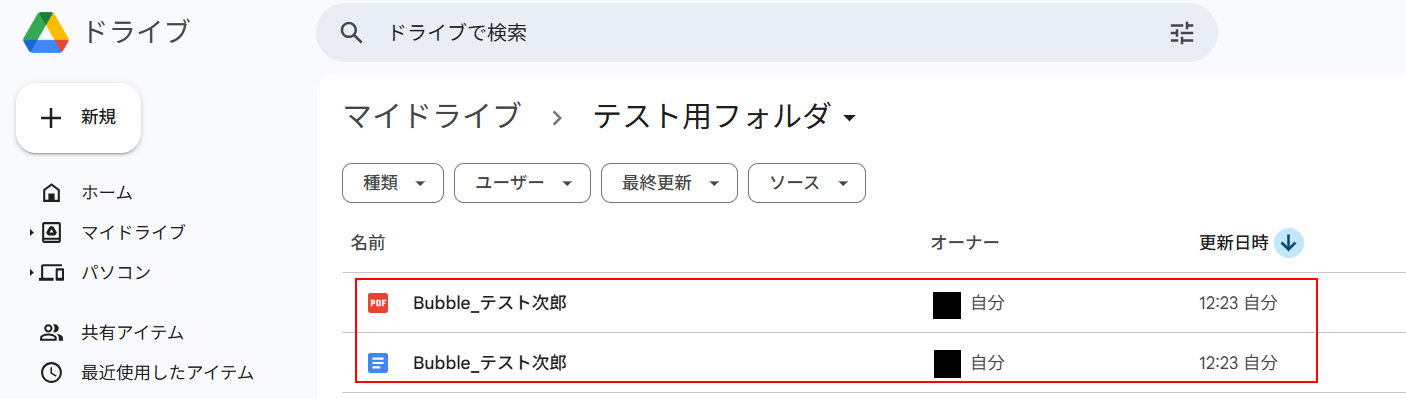Open the 種類 filter dropdown
Image resolution: width=1406 pixels, height=399 pixels.
393,183
